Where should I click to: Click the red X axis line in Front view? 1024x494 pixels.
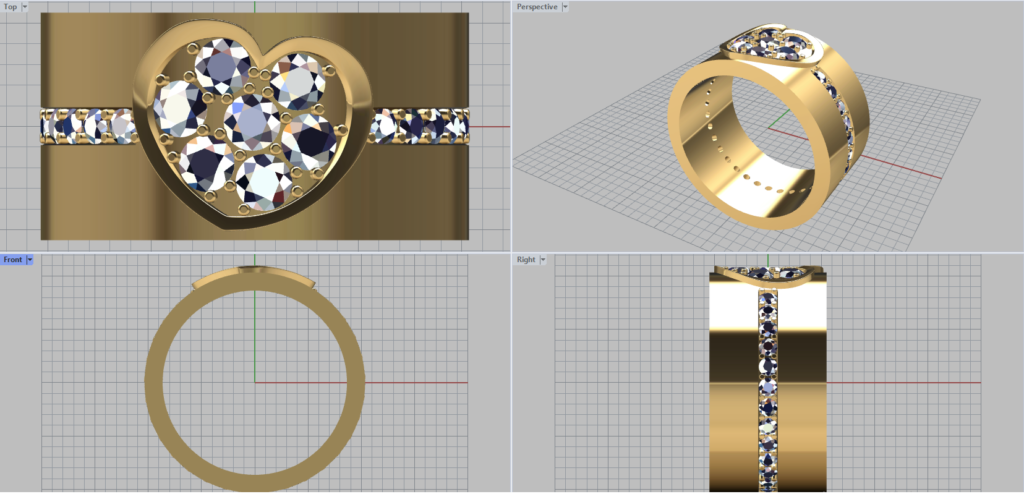tap(420, 382)
